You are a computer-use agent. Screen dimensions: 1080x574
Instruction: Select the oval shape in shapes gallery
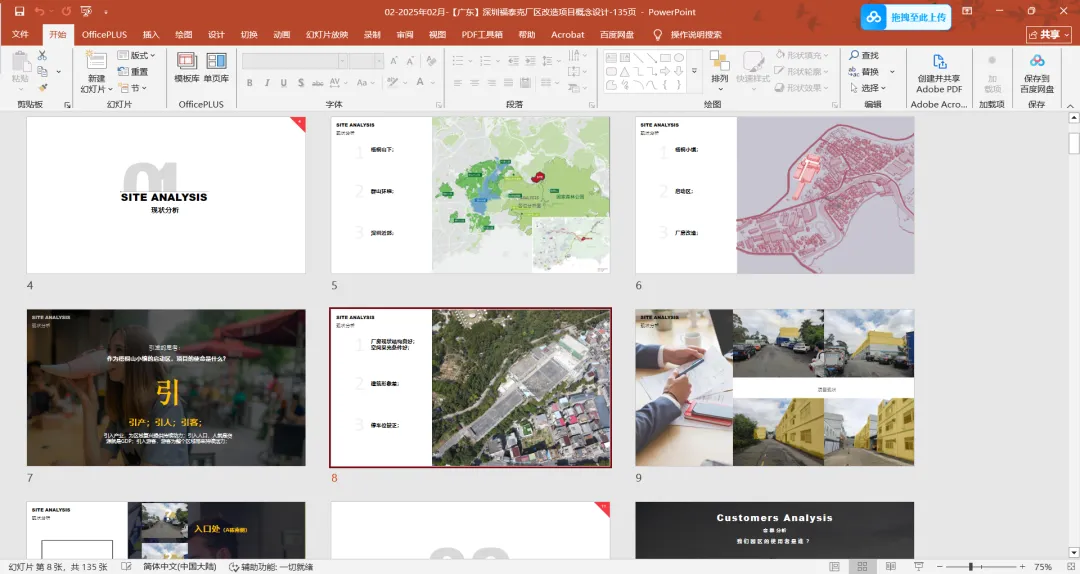678,58
